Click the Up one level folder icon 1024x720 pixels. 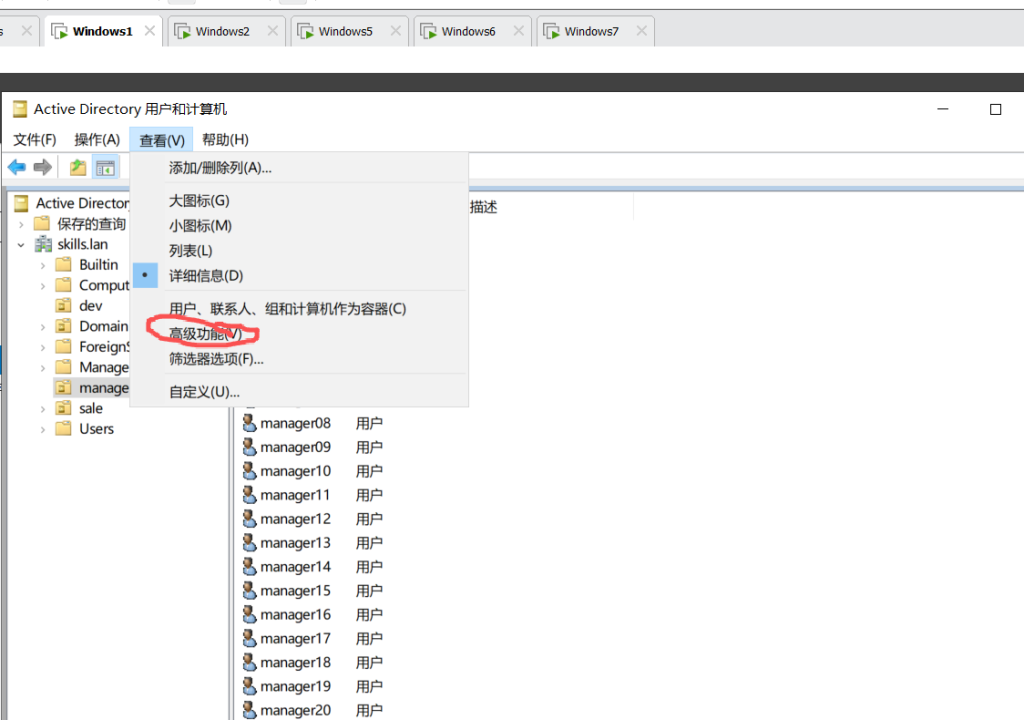click(78, 167)
